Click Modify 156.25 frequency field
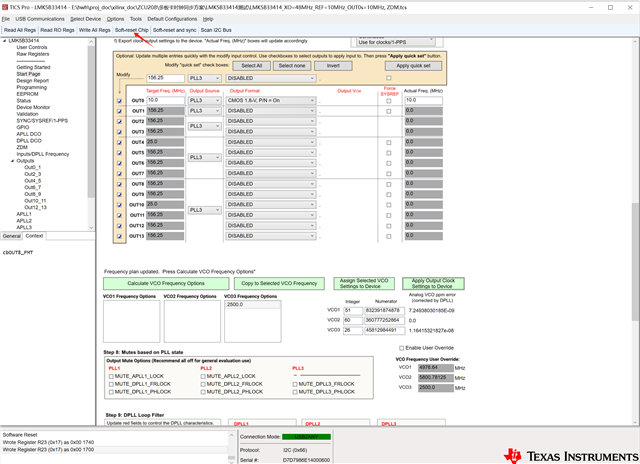 coord(165,78)
